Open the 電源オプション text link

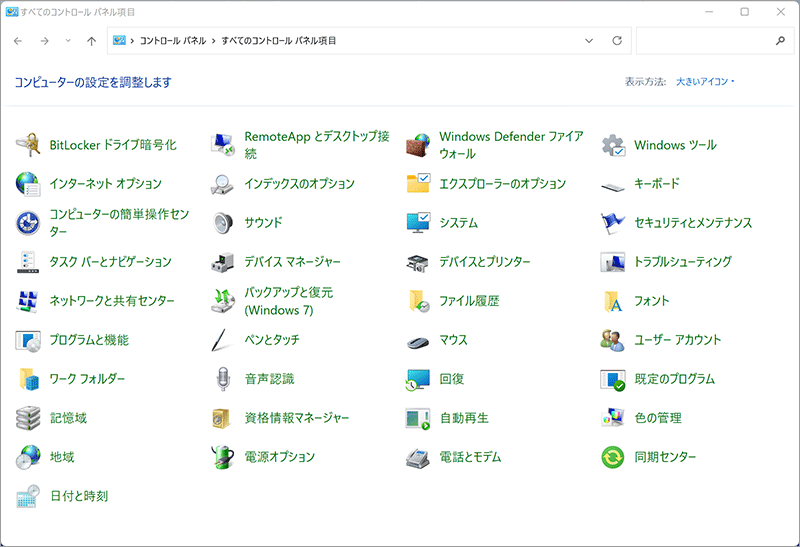pos(280,457)
